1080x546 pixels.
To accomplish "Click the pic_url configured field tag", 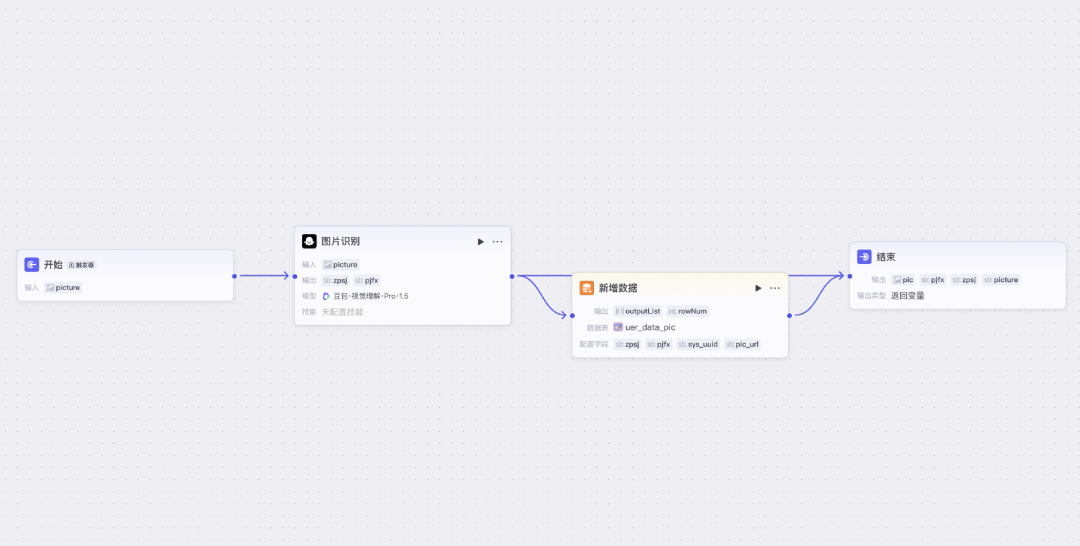I will tap(742, 344).
